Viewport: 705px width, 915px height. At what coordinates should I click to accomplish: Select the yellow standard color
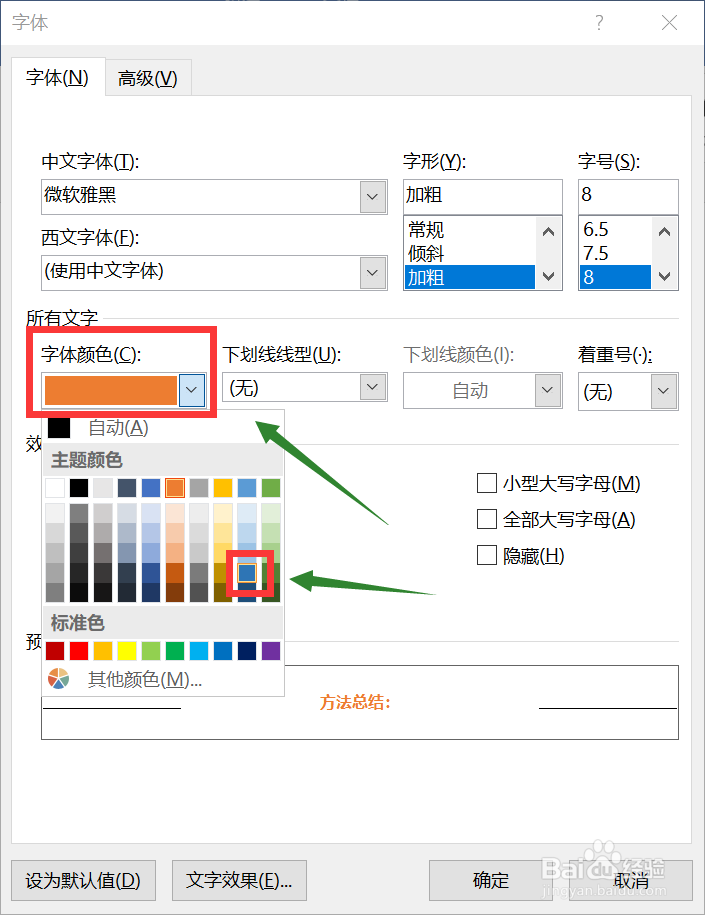pyautogui.click(x=127, y=651)
